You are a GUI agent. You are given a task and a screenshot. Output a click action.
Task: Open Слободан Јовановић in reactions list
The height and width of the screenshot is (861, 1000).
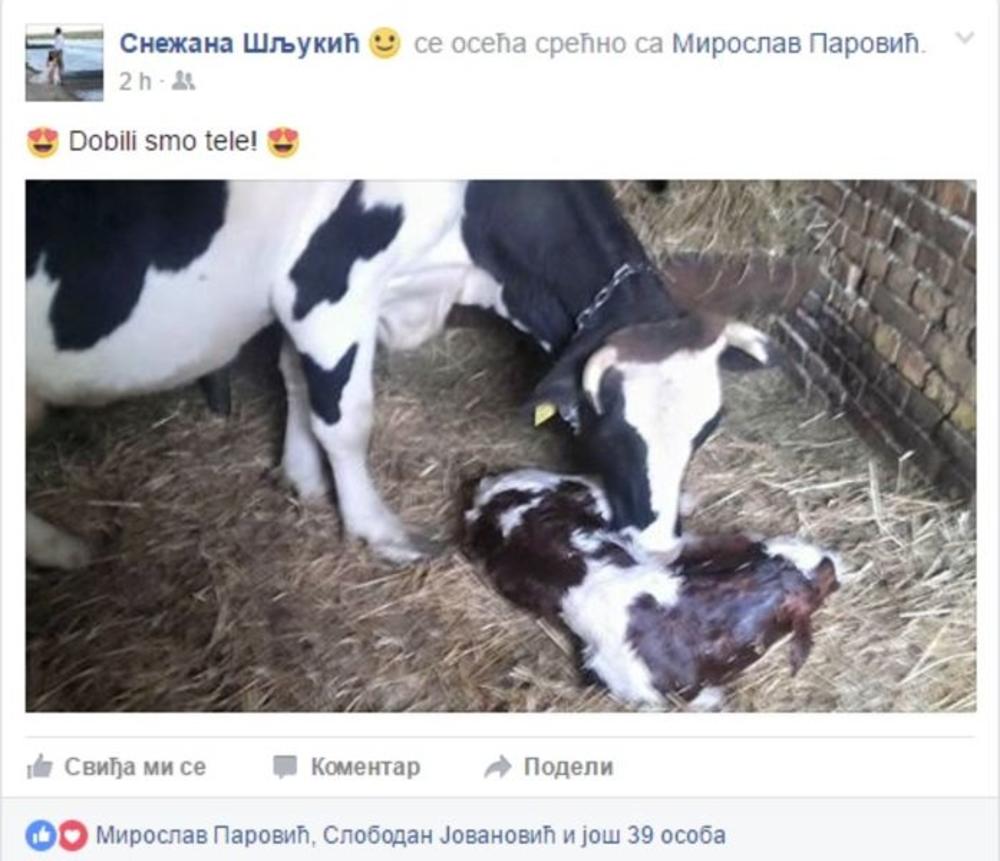[439, 835]
